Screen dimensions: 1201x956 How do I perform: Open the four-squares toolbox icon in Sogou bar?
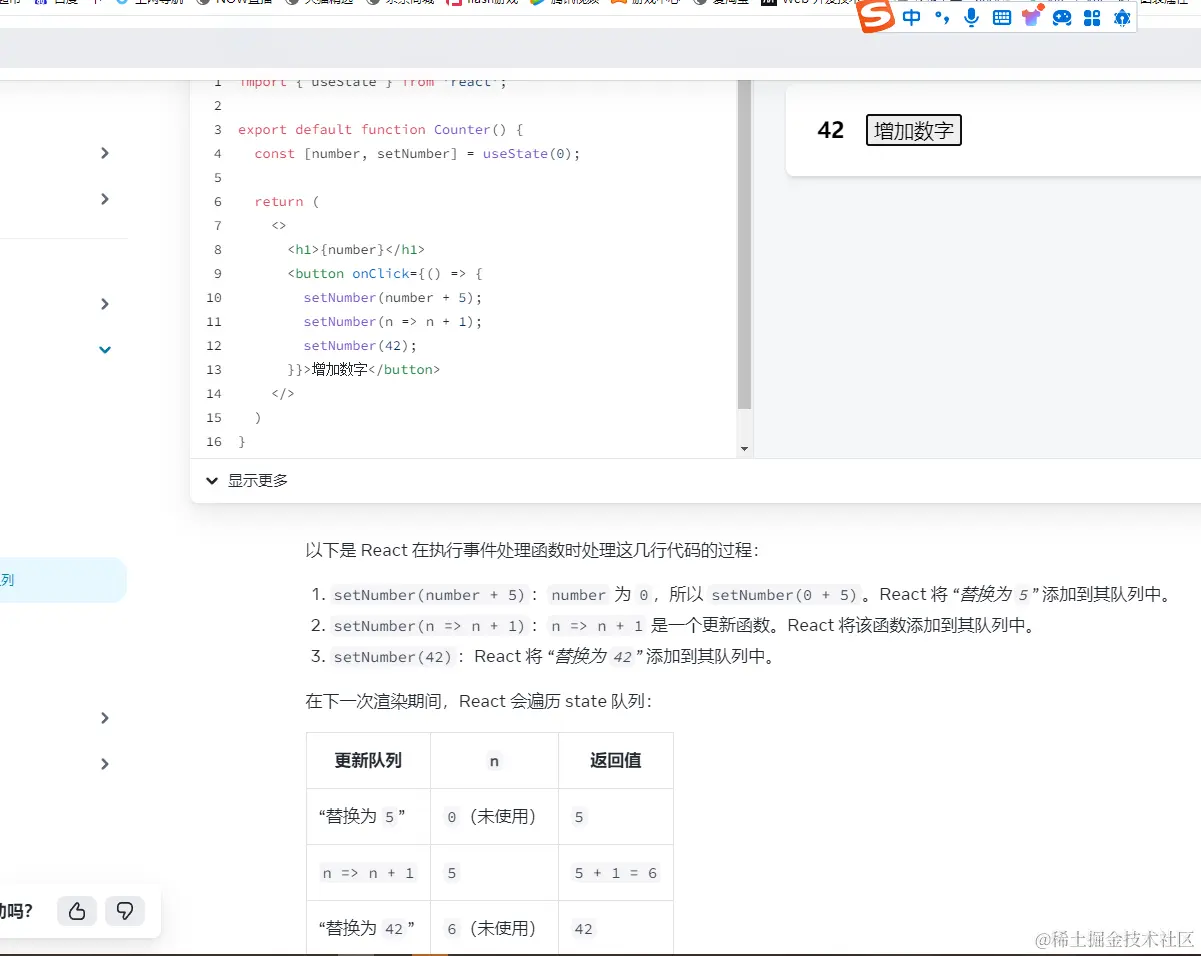pos(1092,17)
